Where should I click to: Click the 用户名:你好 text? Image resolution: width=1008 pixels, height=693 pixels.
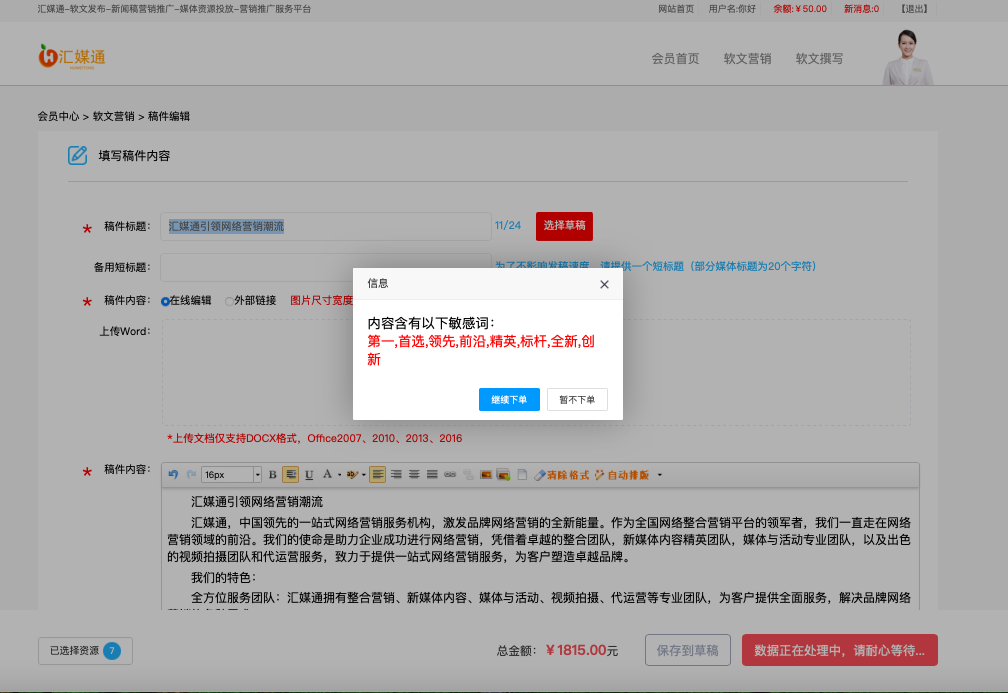[732, 9]
